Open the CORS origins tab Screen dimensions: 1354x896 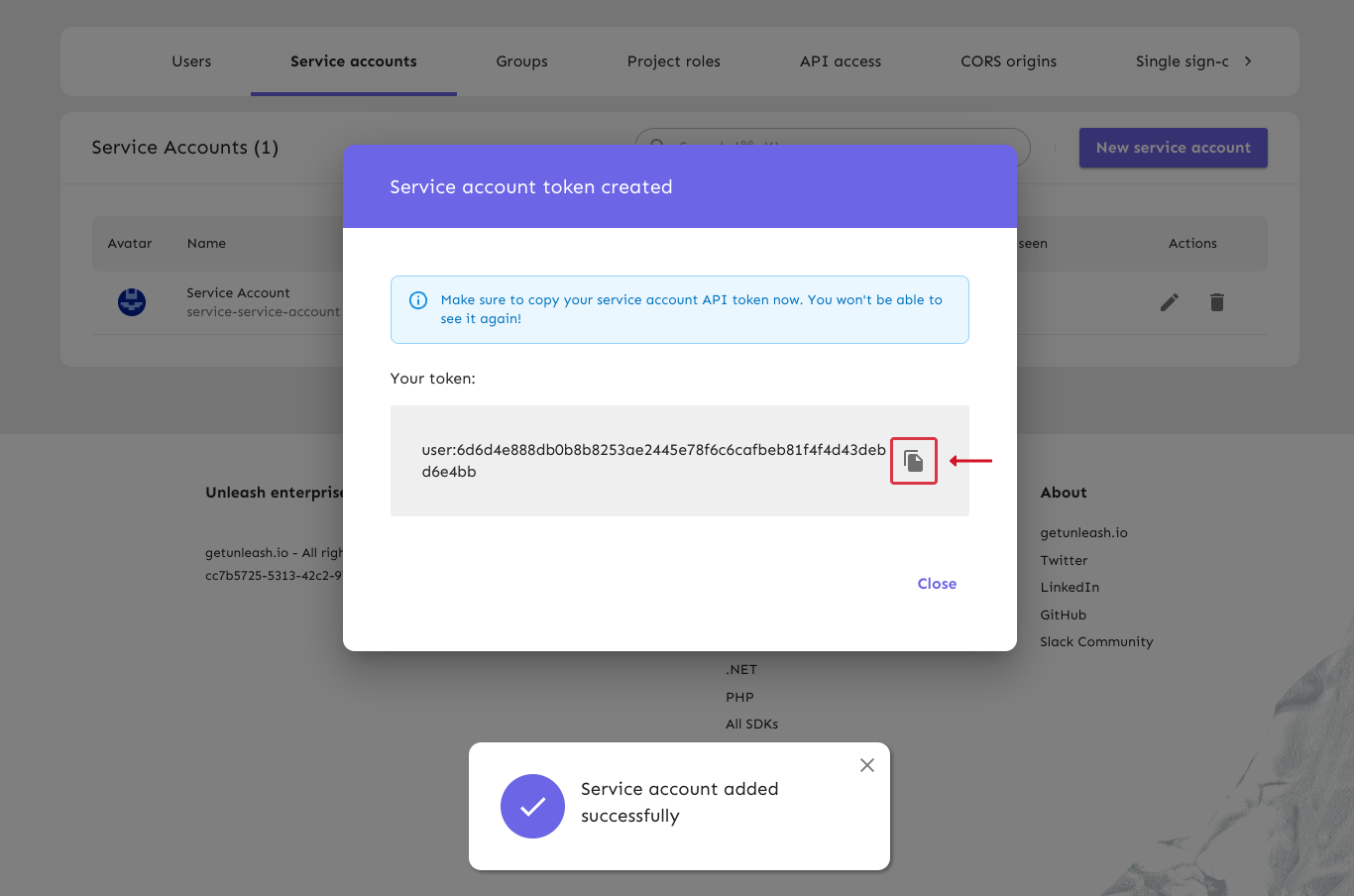(1008, 61)
